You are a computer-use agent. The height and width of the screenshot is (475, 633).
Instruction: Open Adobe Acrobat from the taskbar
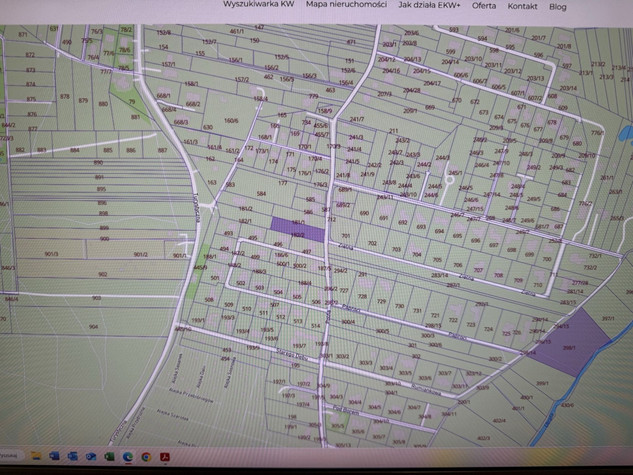166,457
